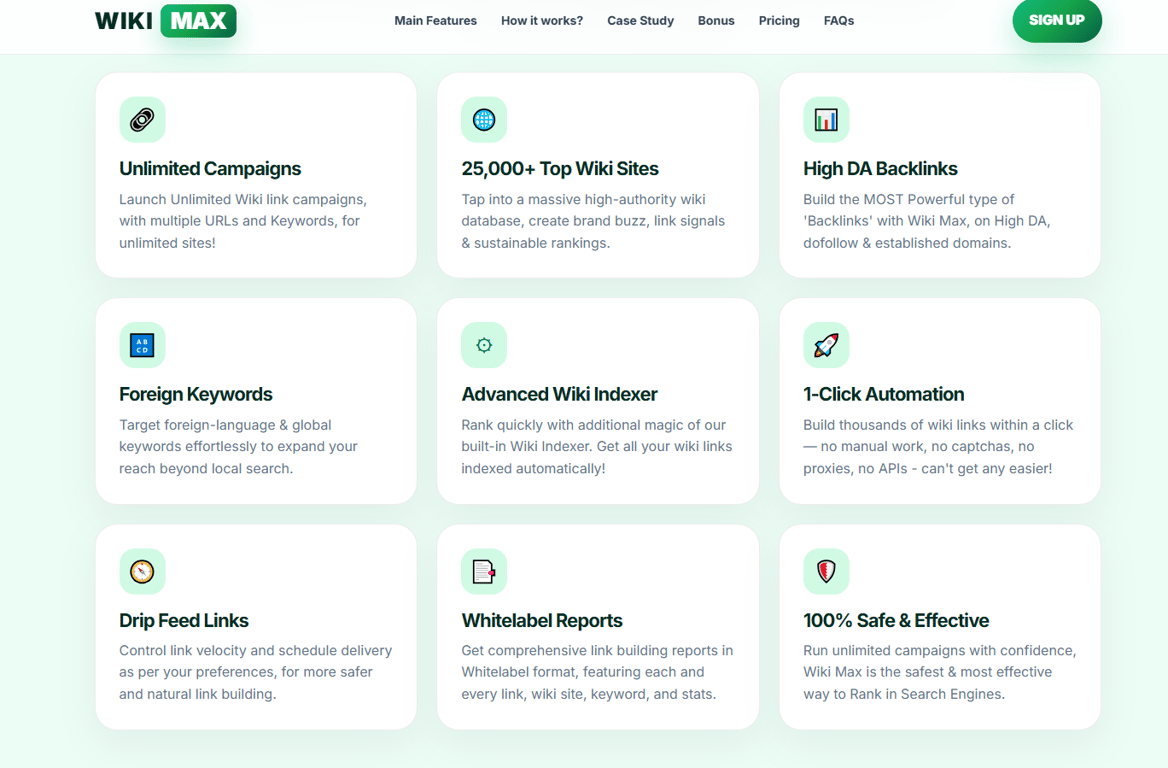
Task: Click the Unlimited Campaigns heading
Action: pos(210,168)
